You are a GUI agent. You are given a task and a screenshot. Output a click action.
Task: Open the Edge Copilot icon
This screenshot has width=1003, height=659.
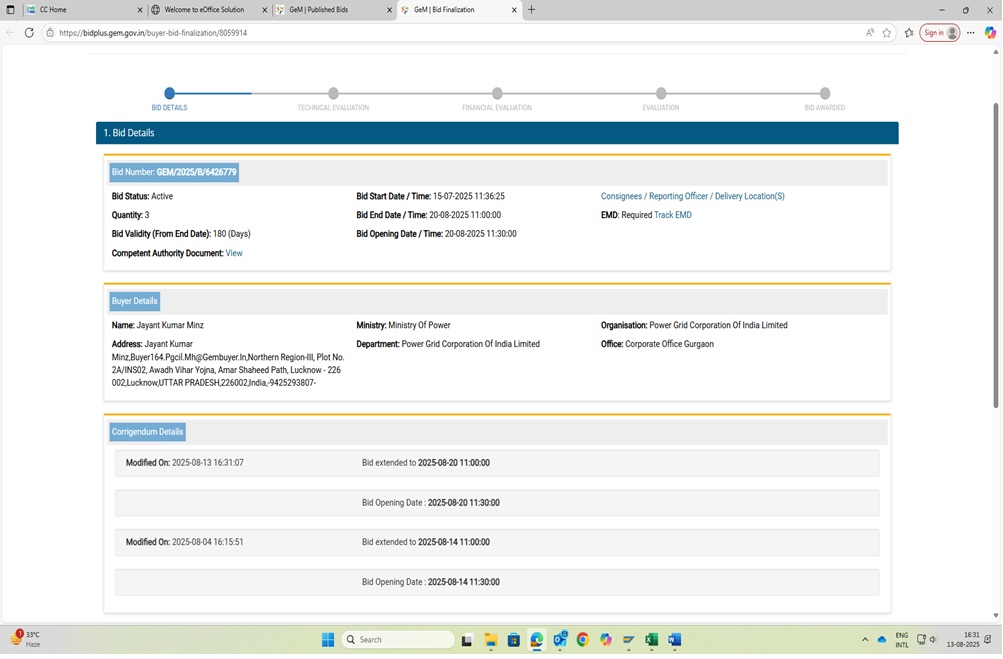click(990, 33)
